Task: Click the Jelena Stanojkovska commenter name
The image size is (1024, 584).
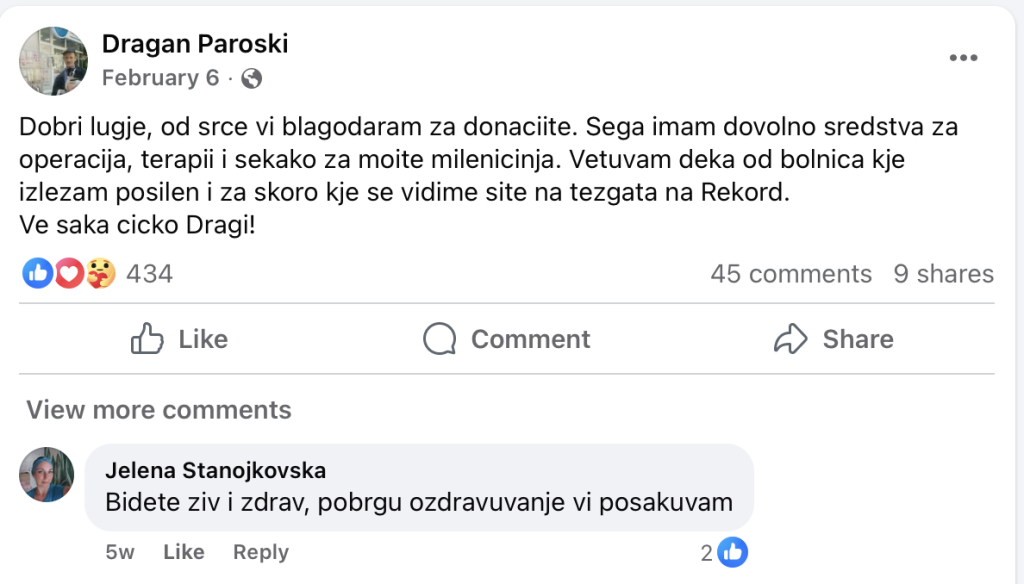Action: (215, 470)
